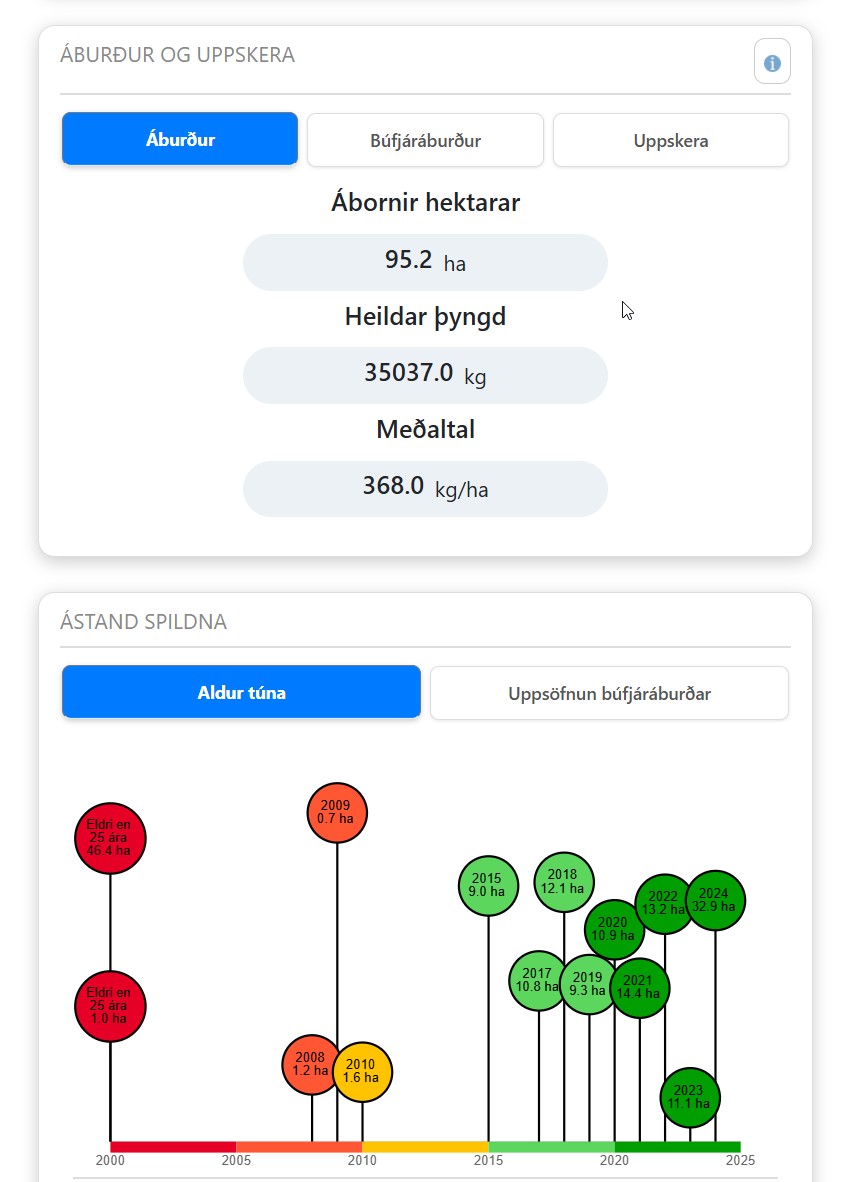Image resolution: width=850 pixels, height=1182 pixels.
Task: Click the info icon in Áburður og uppskera
Action: tap(772, 62)
